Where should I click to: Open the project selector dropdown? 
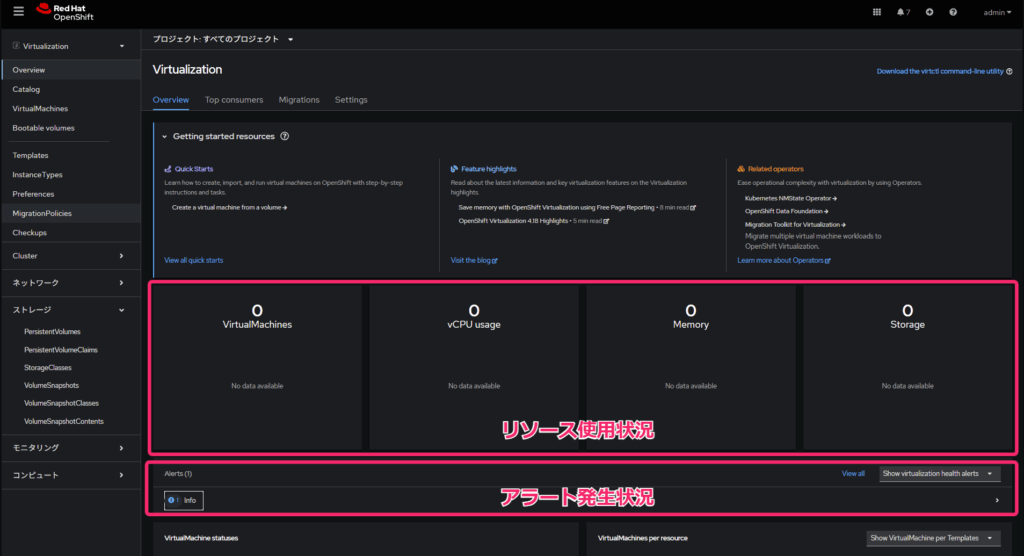click(223, 39)
